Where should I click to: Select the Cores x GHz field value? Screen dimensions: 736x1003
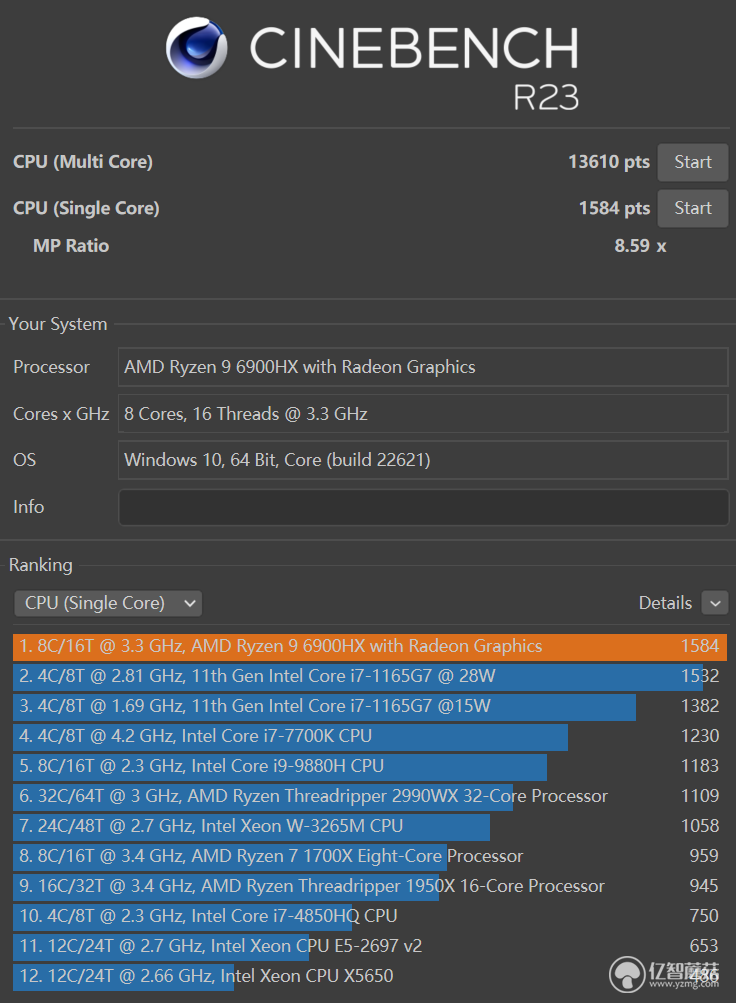(x=423, y=414)
